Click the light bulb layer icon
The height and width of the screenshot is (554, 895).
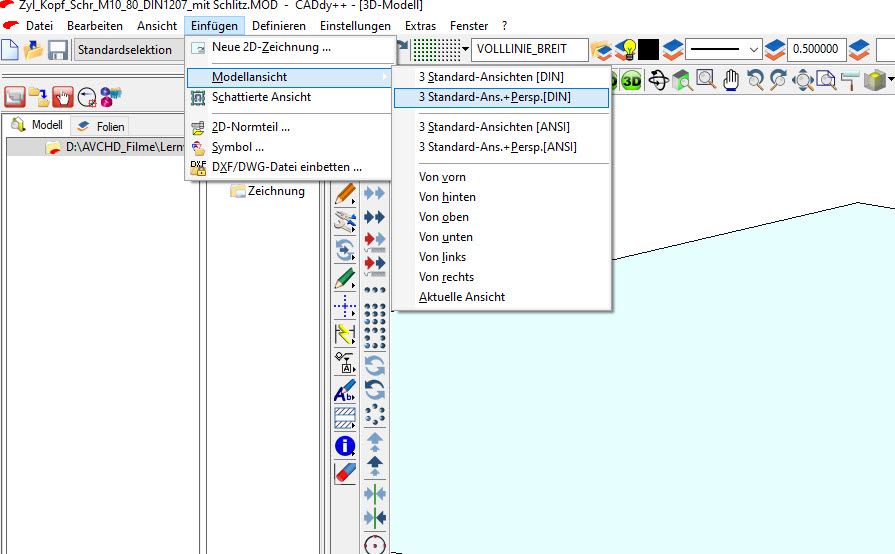(626, 50)
